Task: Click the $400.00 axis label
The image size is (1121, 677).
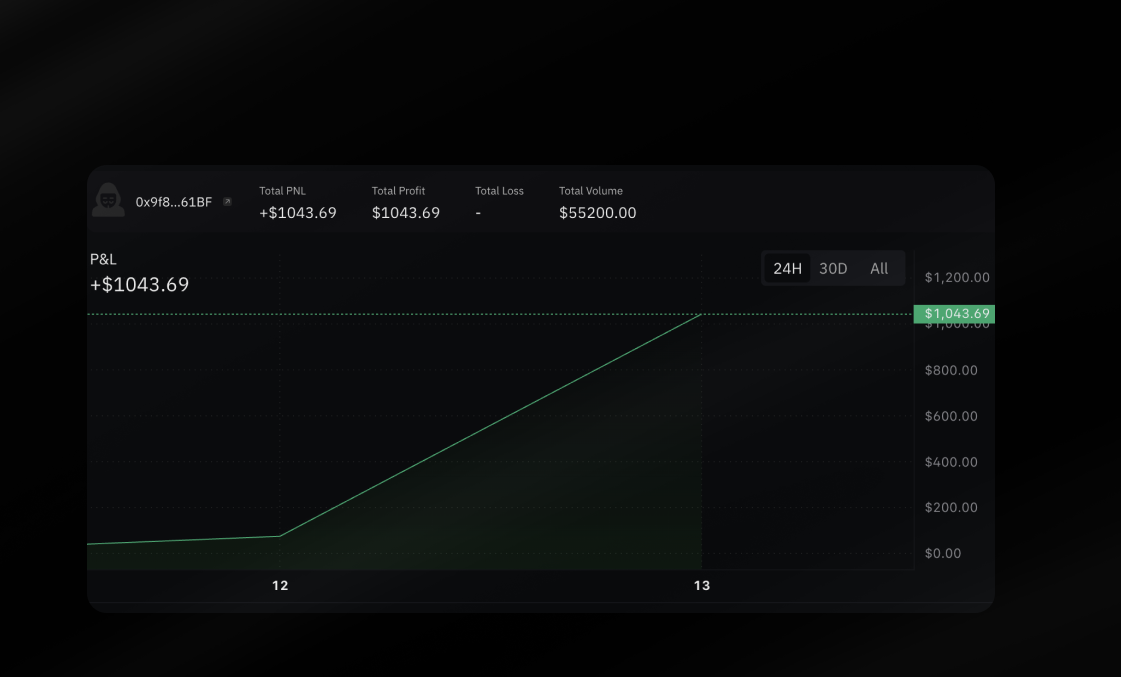Action: pos(951,462)
